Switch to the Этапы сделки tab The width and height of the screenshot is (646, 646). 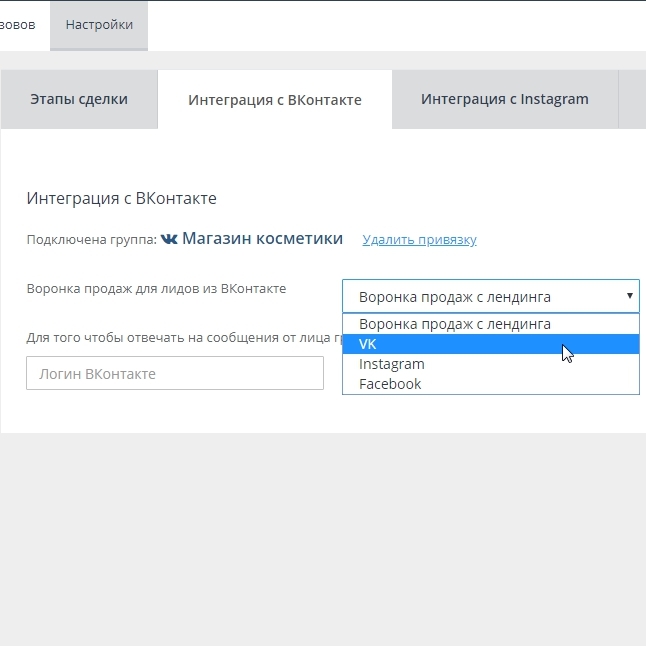tap(79, 99)
